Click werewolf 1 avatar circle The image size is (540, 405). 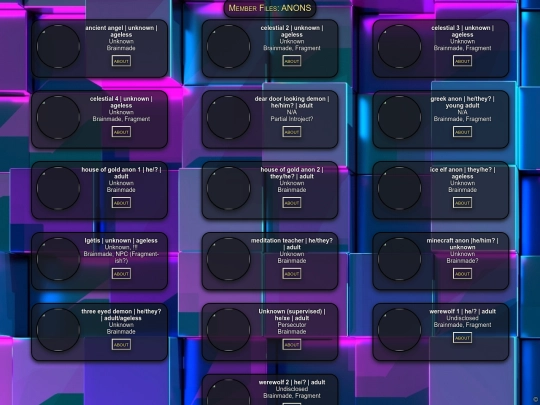point(399,330)
